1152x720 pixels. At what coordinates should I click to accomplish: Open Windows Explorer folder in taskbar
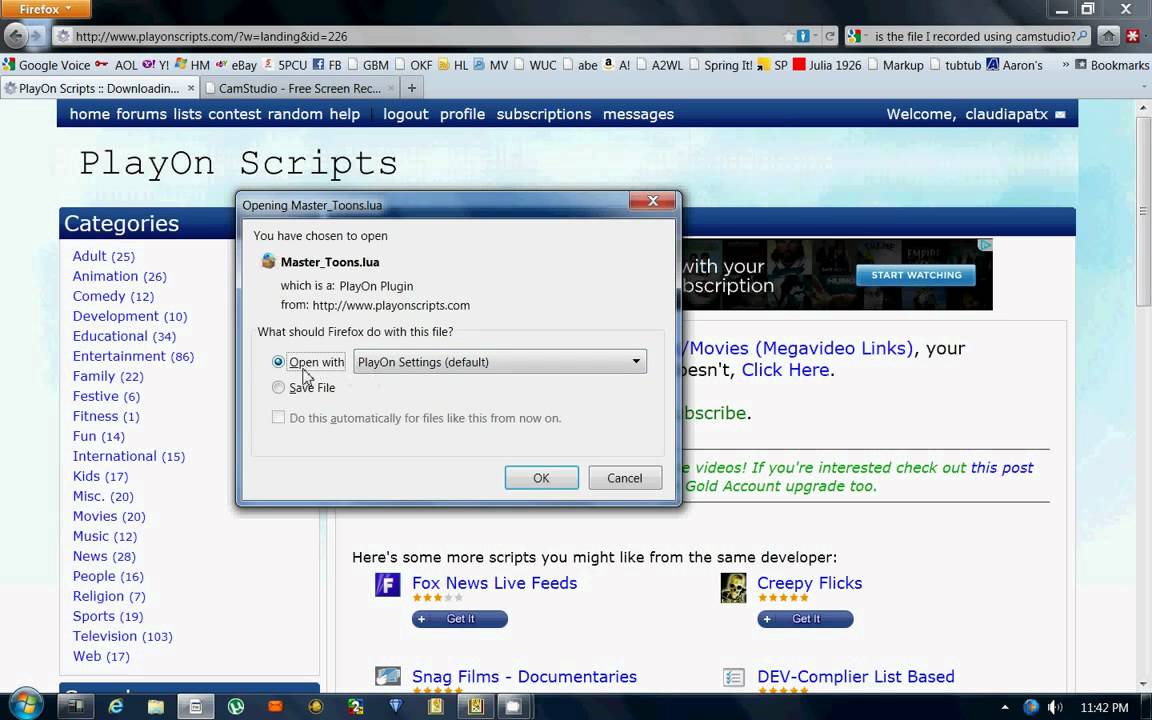(x=156, y=707)
